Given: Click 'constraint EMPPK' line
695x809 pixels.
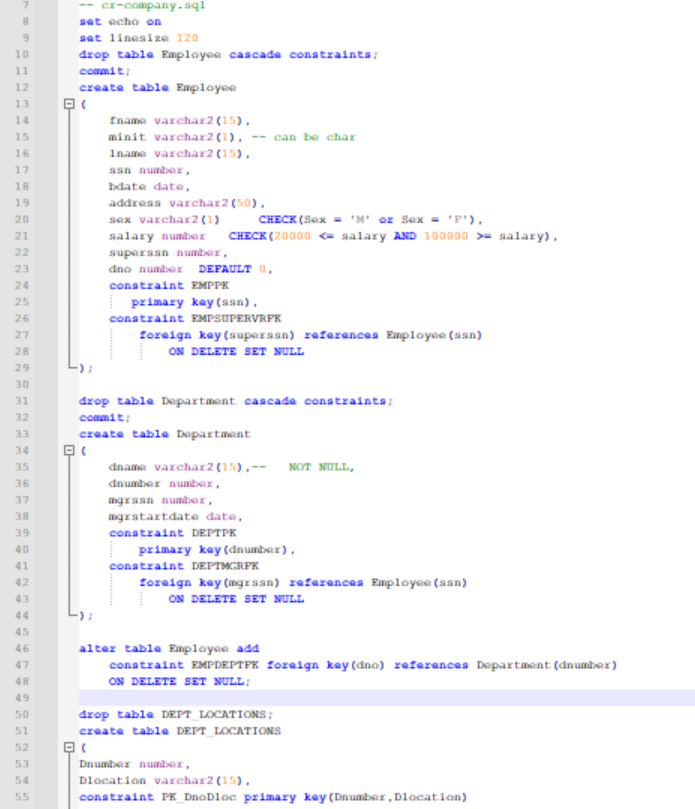Looking at the screenshot, I should click(169, 286).
